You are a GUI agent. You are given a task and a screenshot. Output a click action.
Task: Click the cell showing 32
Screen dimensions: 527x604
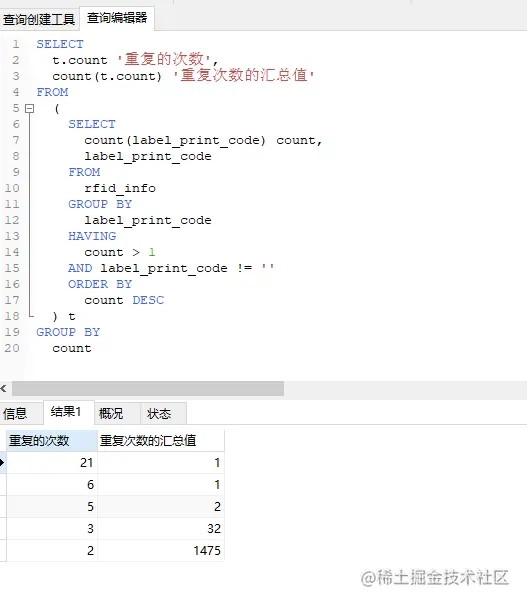(161, 528)
